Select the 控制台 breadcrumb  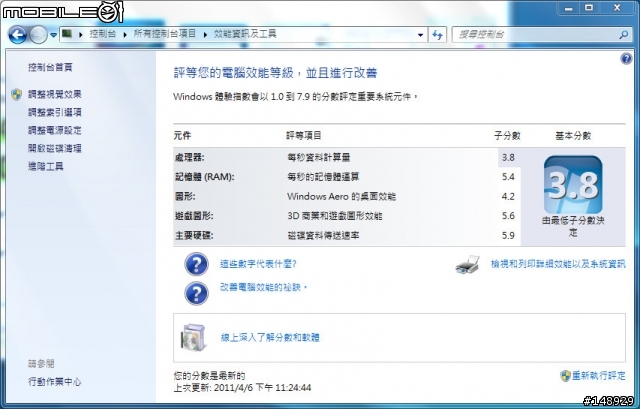coord(102,34)
